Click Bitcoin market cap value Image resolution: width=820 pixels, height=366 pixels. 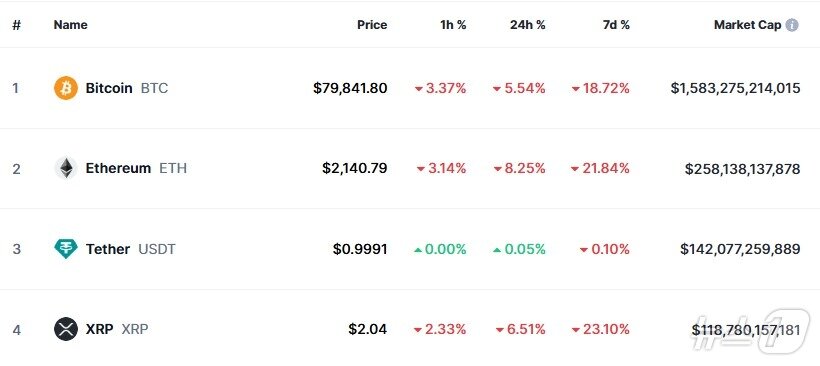coord(735,88)
